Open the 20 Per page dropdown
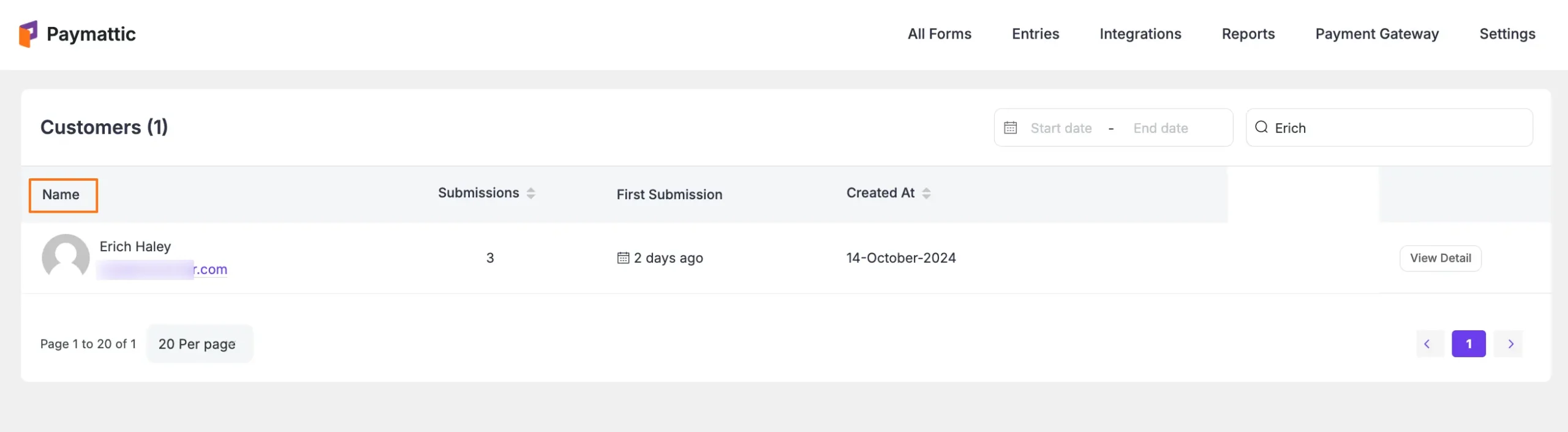This screenshot has width=1568, height=432. tap(198, 344)
